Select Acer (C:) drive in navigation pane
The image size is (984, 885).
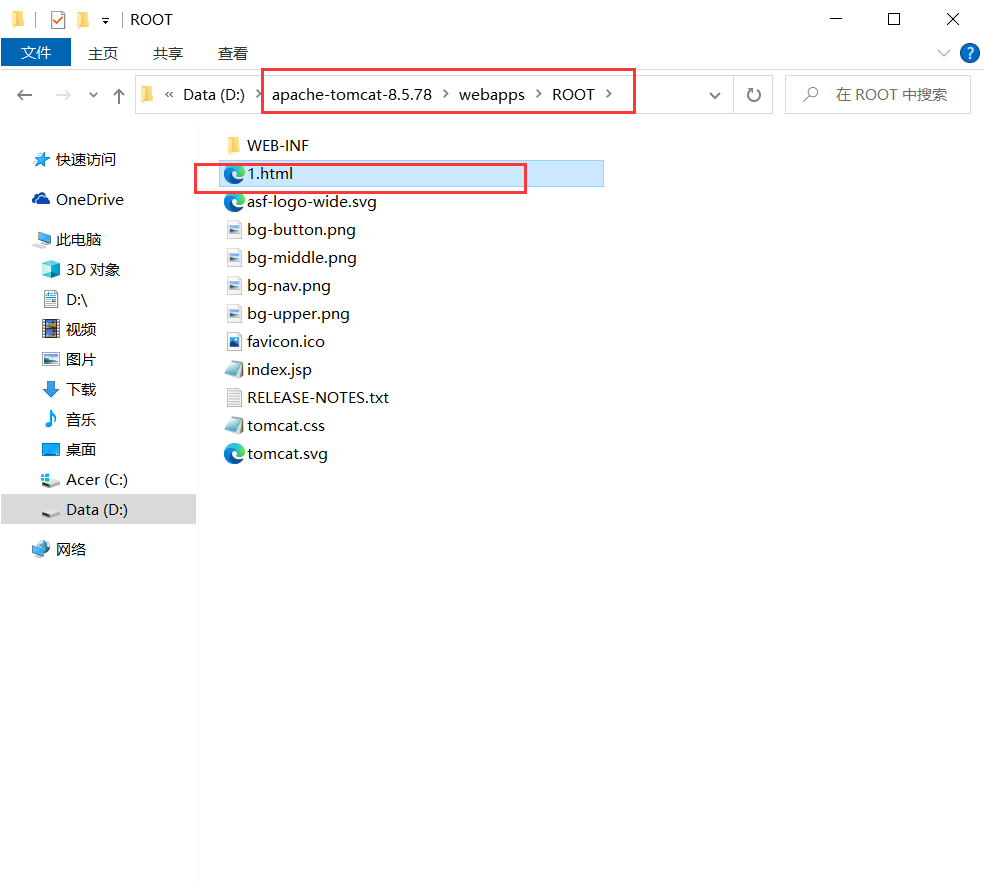point(97,480)
